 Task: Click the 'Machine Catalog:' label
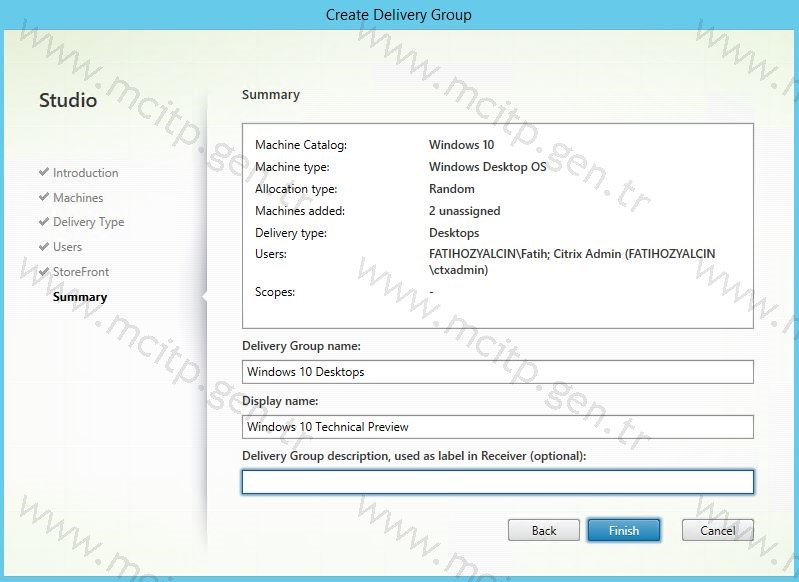pyautogui.click(x=301, y=145)
